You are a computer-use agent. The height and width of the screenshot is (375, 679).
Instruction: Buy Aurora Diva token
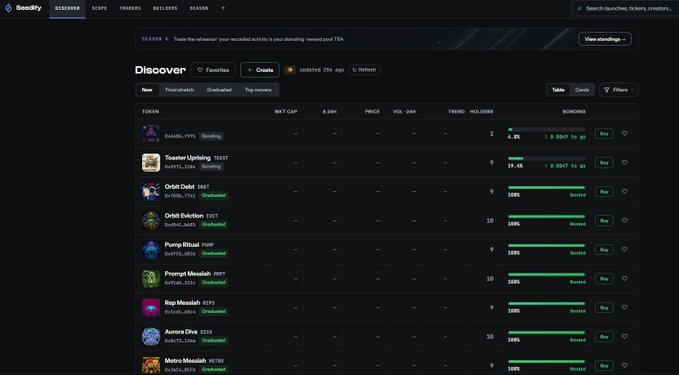coord(604,336)
